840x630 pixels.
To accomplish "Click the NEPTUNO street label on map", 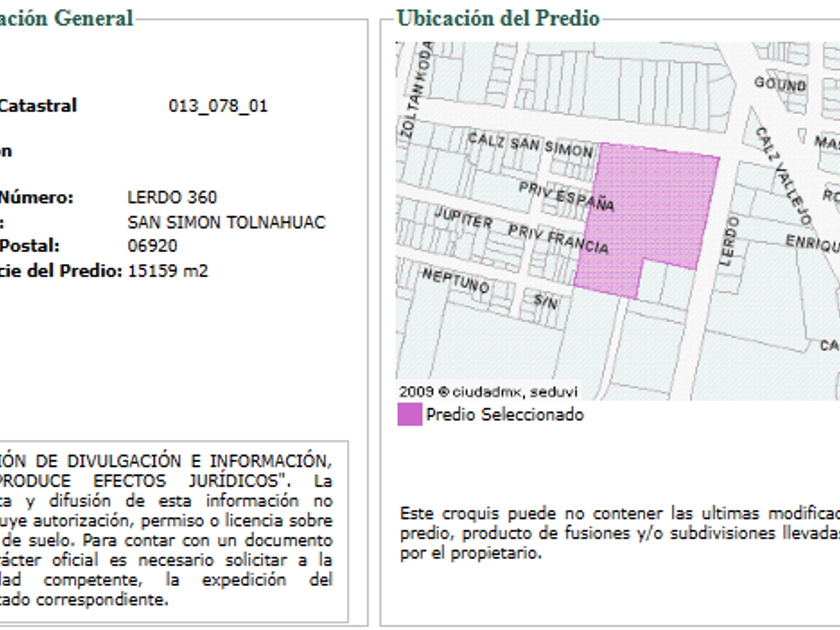I will (x=456, y=280).
